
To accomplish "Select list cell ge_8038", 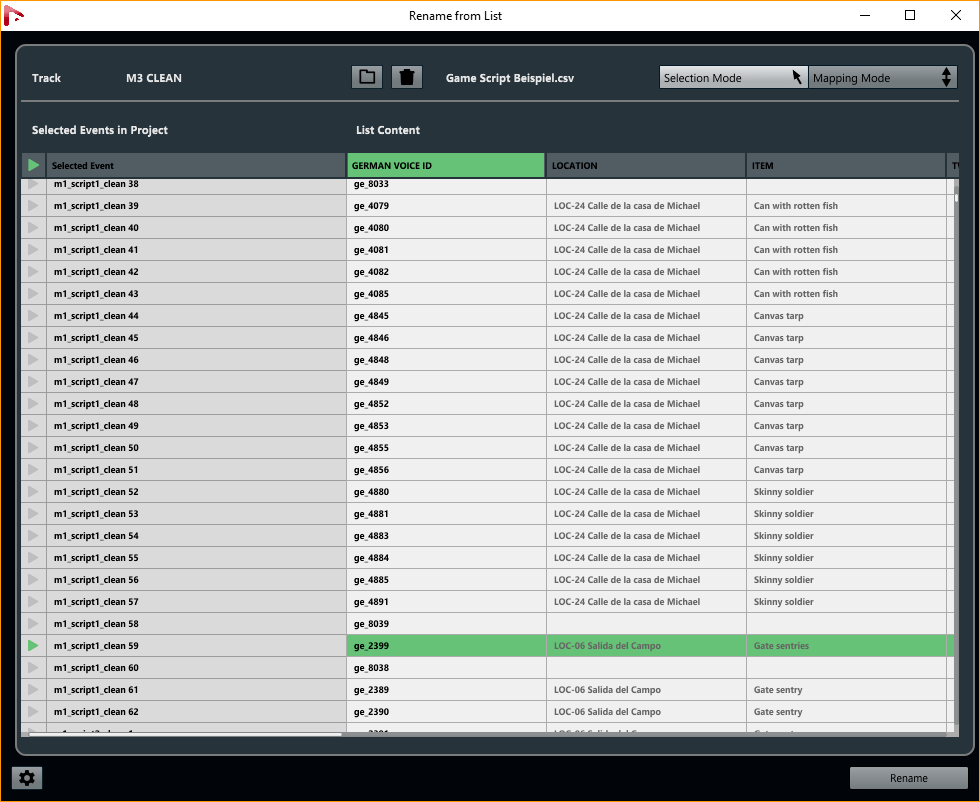I will (446, 668).
